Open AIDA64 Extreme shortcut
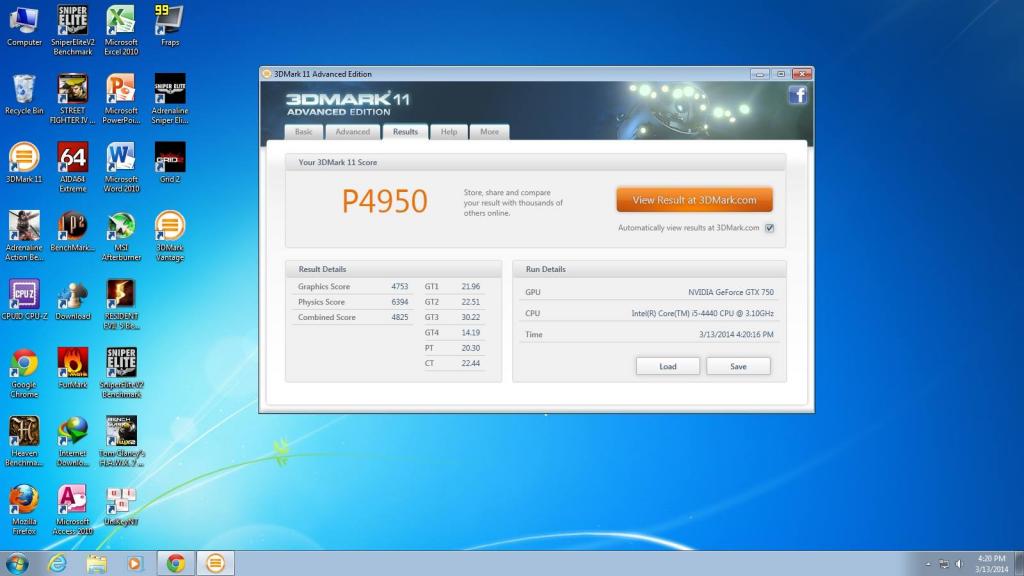 (72, 167)
